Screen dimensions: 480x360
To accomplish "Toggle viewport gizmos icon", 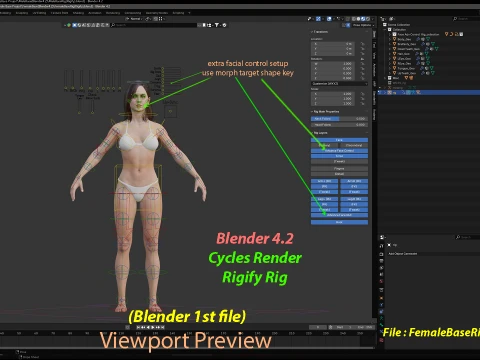I will point(318,19).
